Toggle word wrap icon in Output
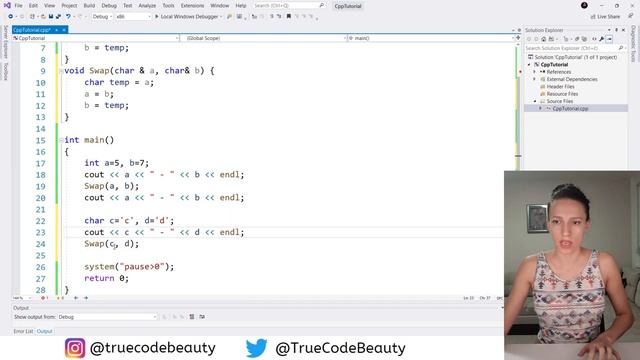640x360 pixels. [x=202, y=317]
